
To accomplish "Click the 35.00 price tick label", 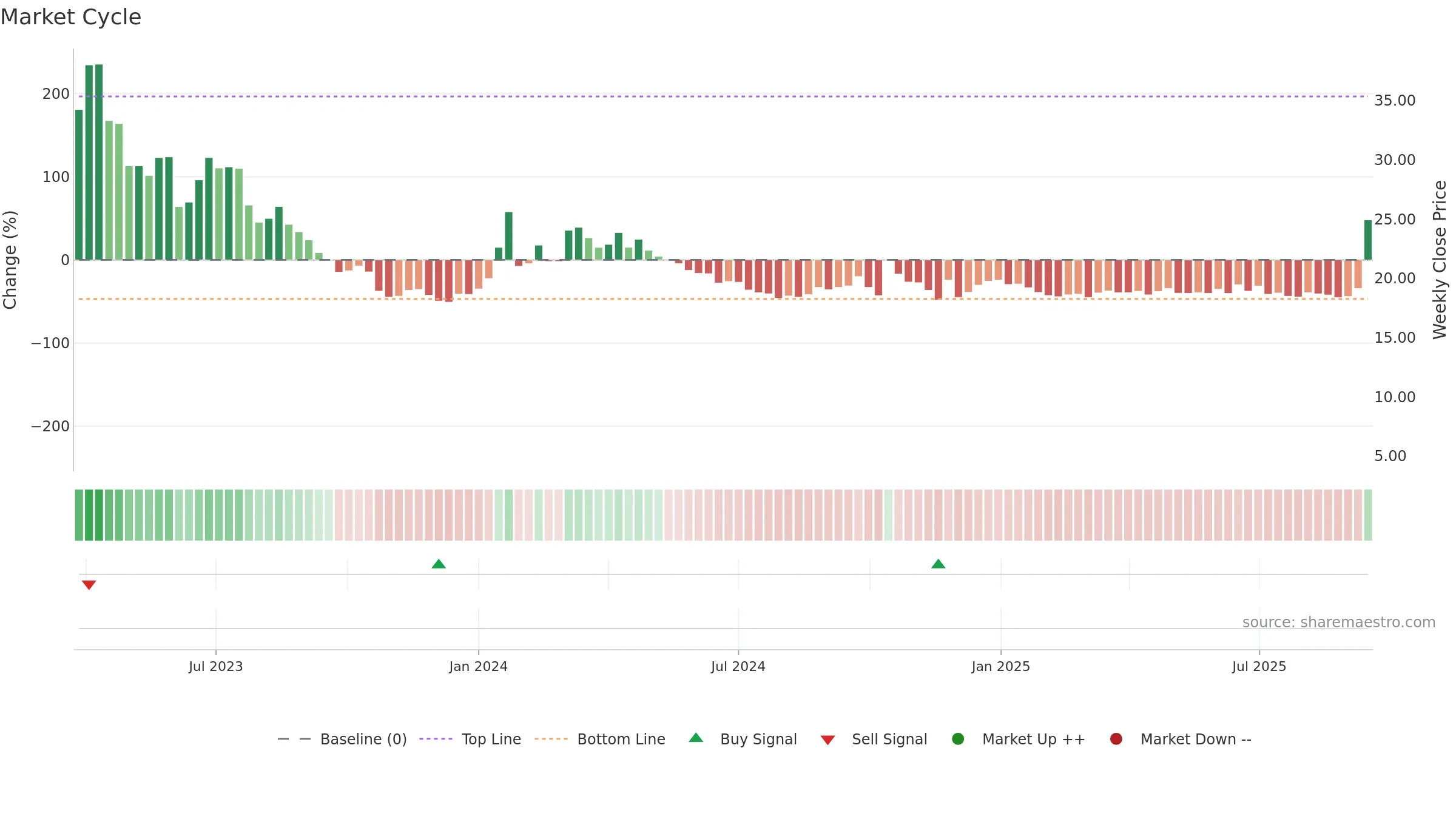I will coord(1395,101).
